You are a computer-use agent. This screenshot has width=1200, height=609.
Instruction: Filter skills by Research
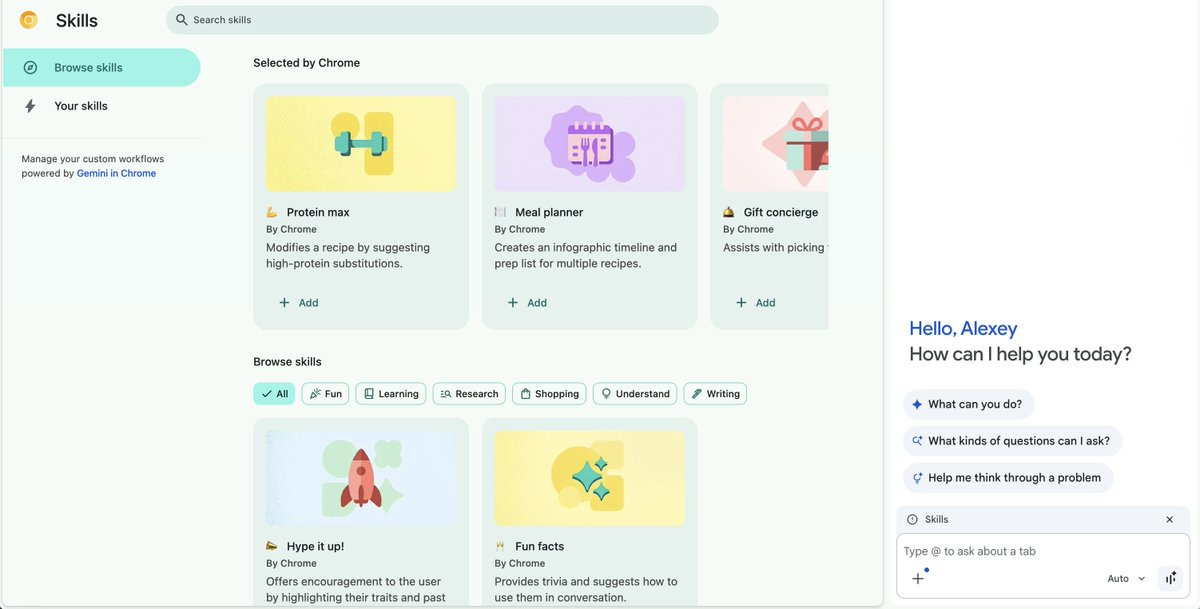coord(469,394)
